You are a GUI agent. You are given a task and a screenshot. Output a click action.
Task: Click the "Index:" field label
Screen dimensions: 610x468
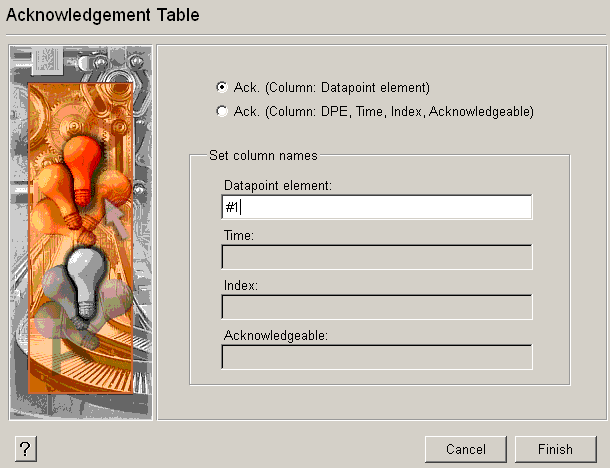point(241,286)
